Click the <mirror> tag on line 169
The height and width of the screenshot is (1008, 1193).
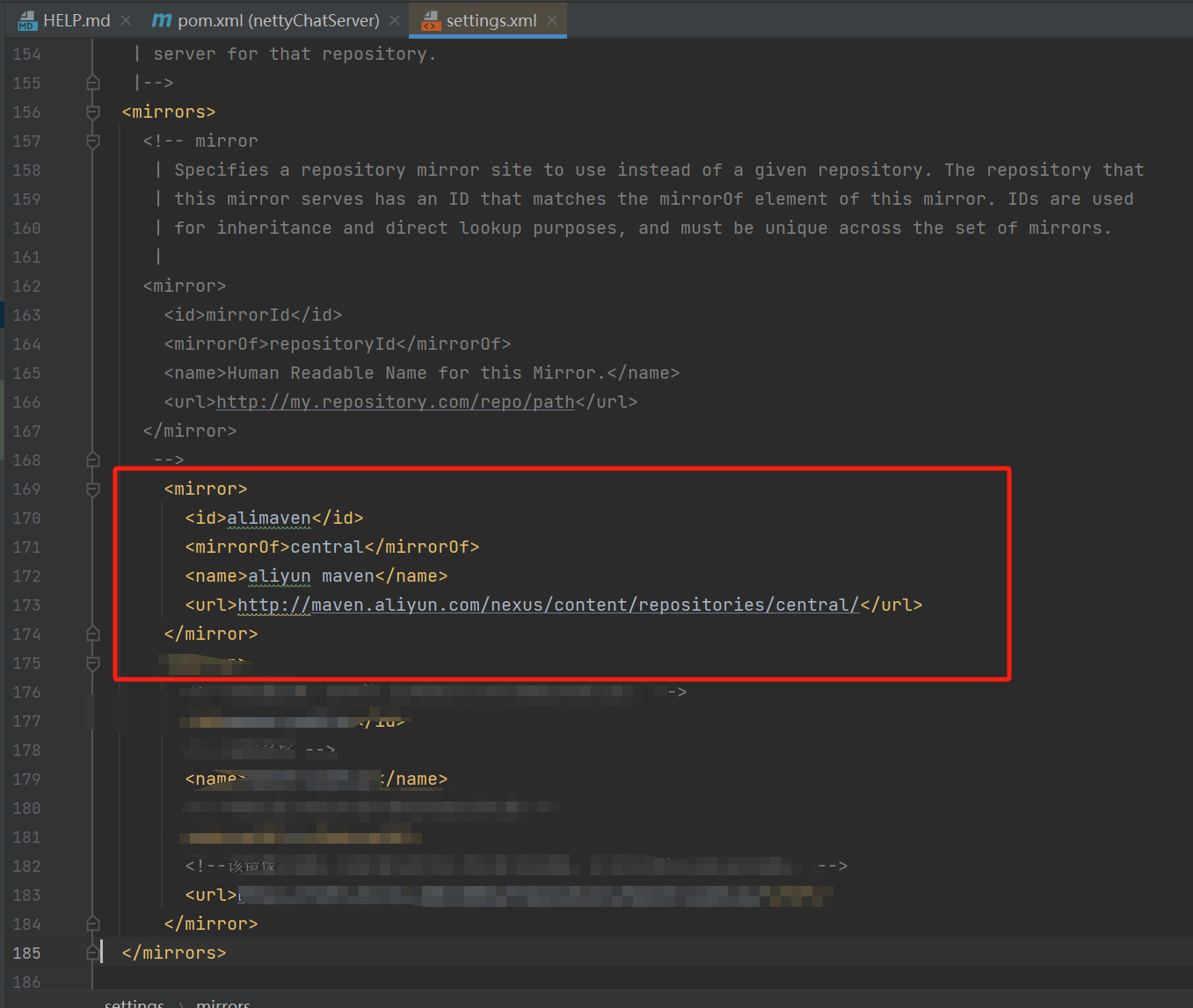point(206,489)
